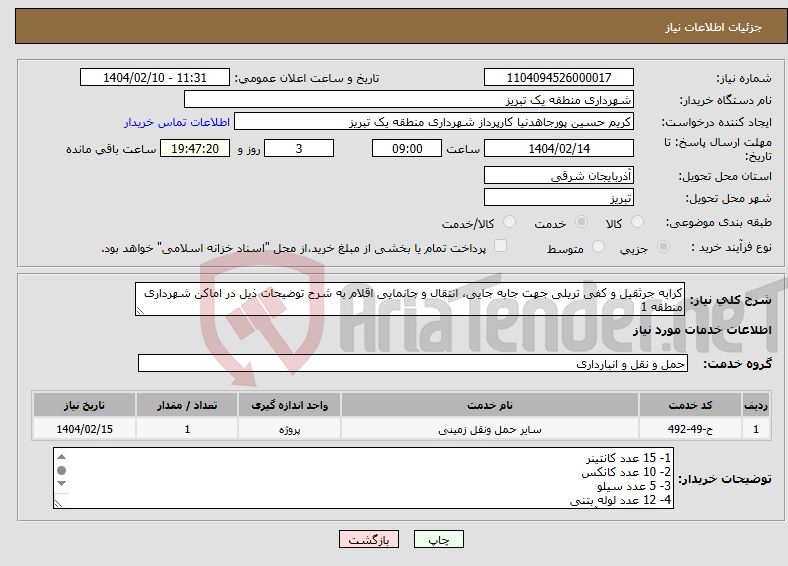Click service name سایر حمل ونقل زمینی
Viewport: 788px width, 566px height.
pyautogui.click(x=490, y=429)
